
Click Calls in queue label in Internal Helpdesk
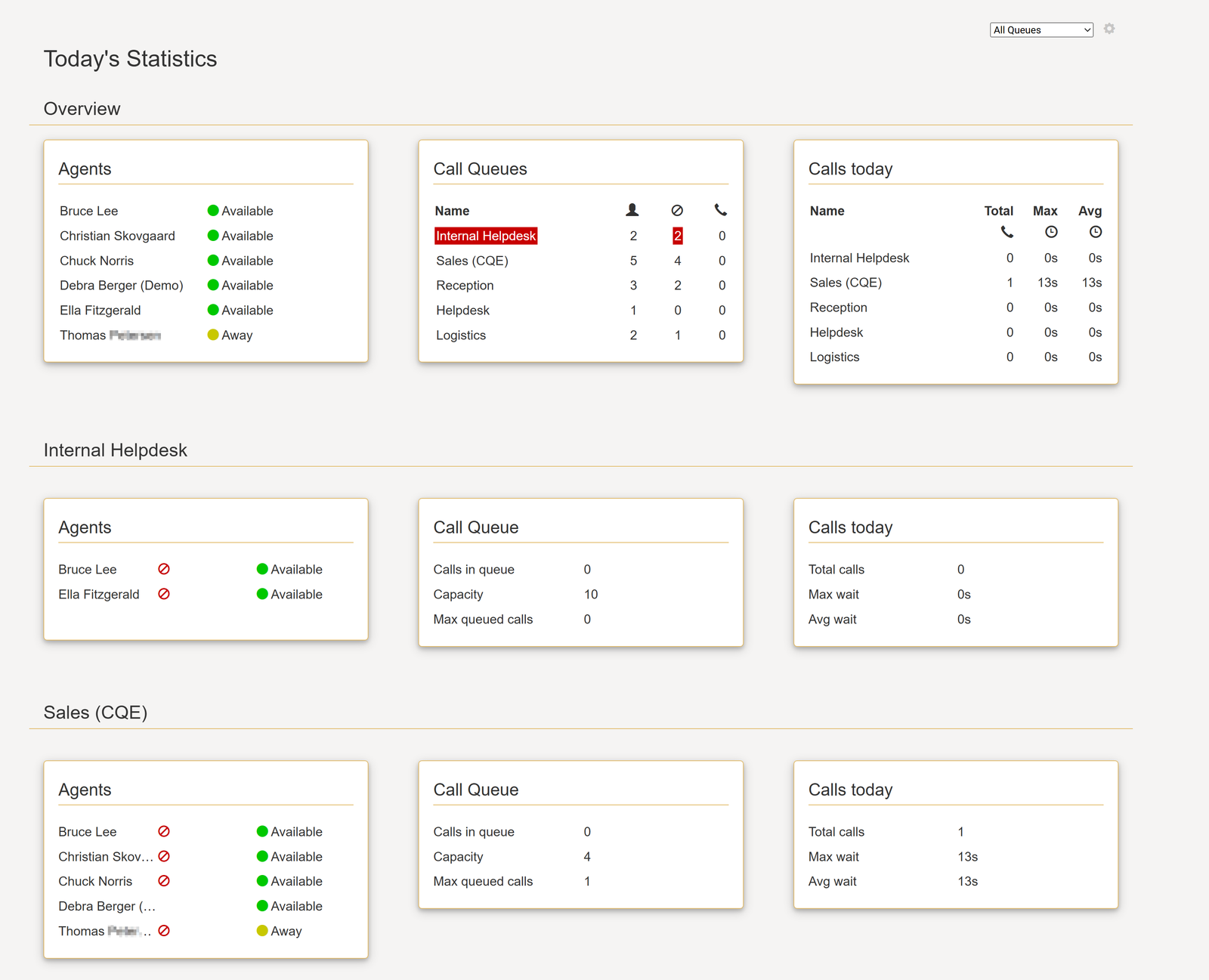(474, 570)
